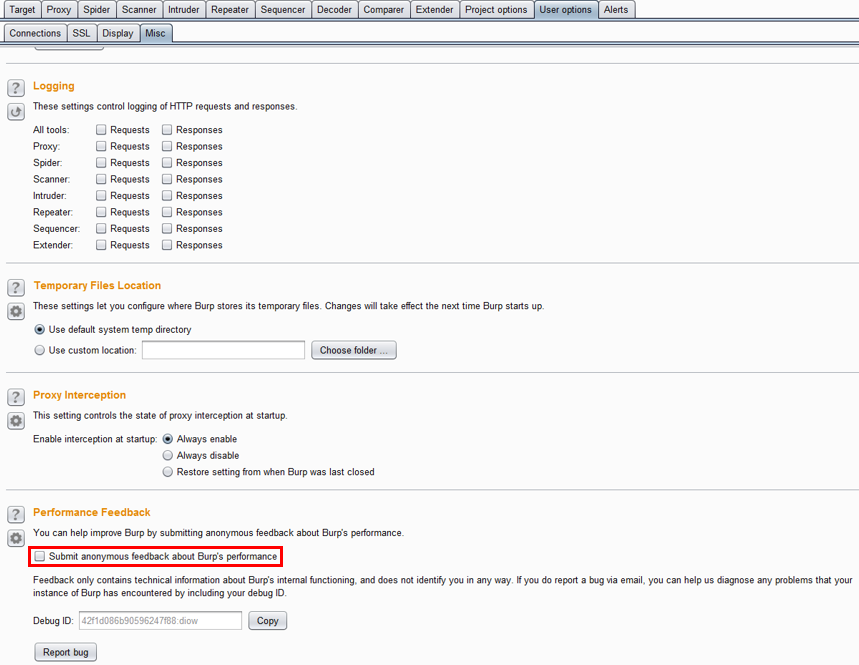Open gear options for Proxy Interception
The width and height of the screenshot is (859, 665).
point(16,421)
